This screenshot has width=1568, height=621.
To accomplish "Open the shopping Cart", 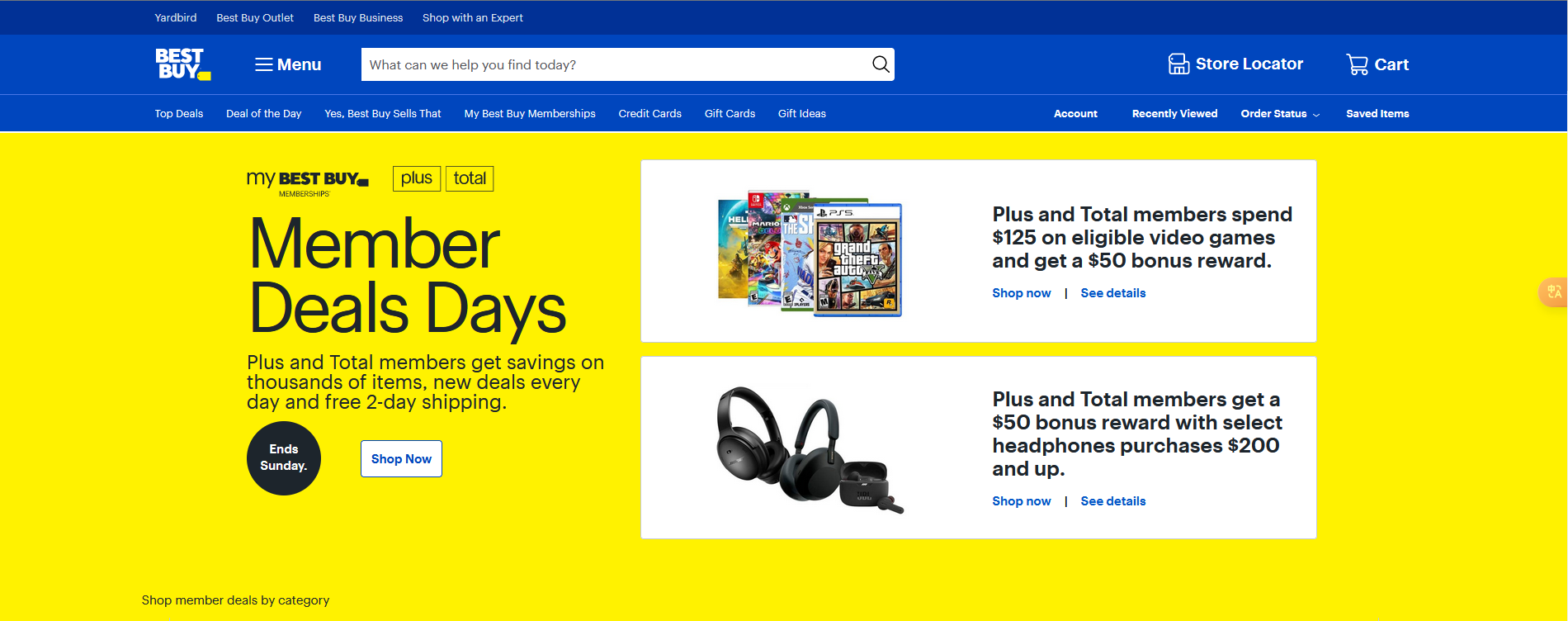I will [1377, 64].
